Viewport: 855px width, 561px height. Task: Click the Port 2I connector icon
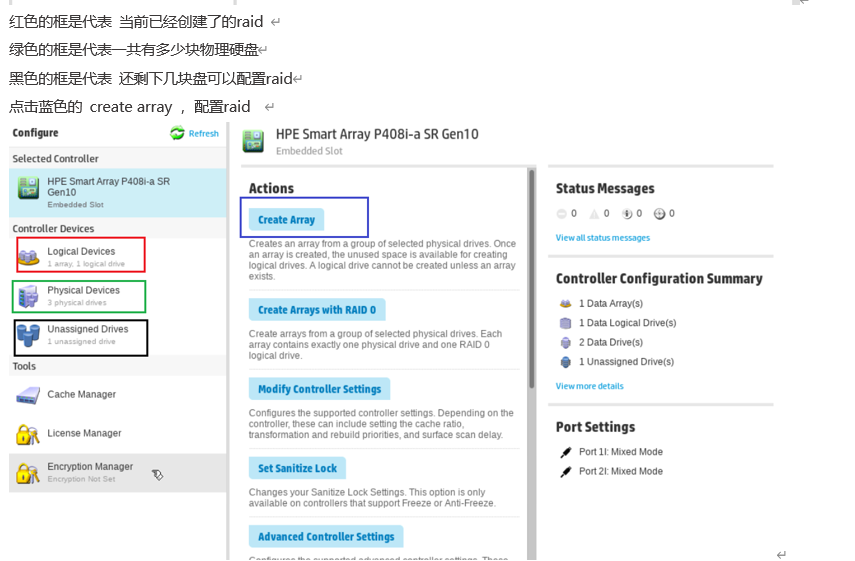click(x=566, y=472)
